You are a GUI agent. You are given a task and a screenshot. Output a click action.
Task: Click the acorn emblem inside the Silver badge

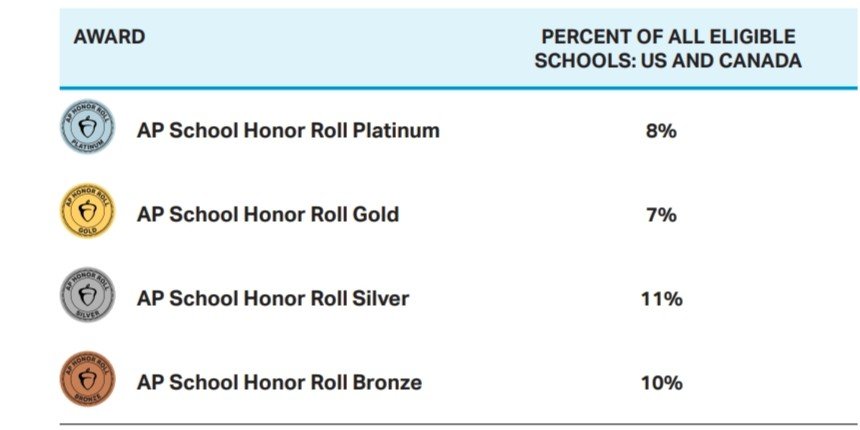(x=87, y=296)
